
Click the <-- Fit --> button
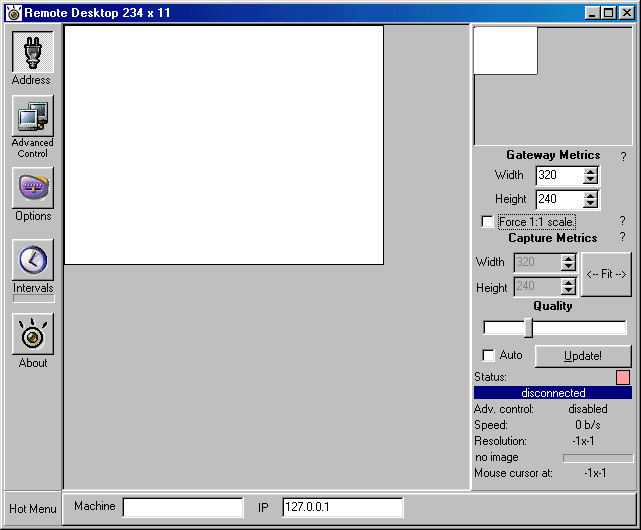tap(606, 274)
